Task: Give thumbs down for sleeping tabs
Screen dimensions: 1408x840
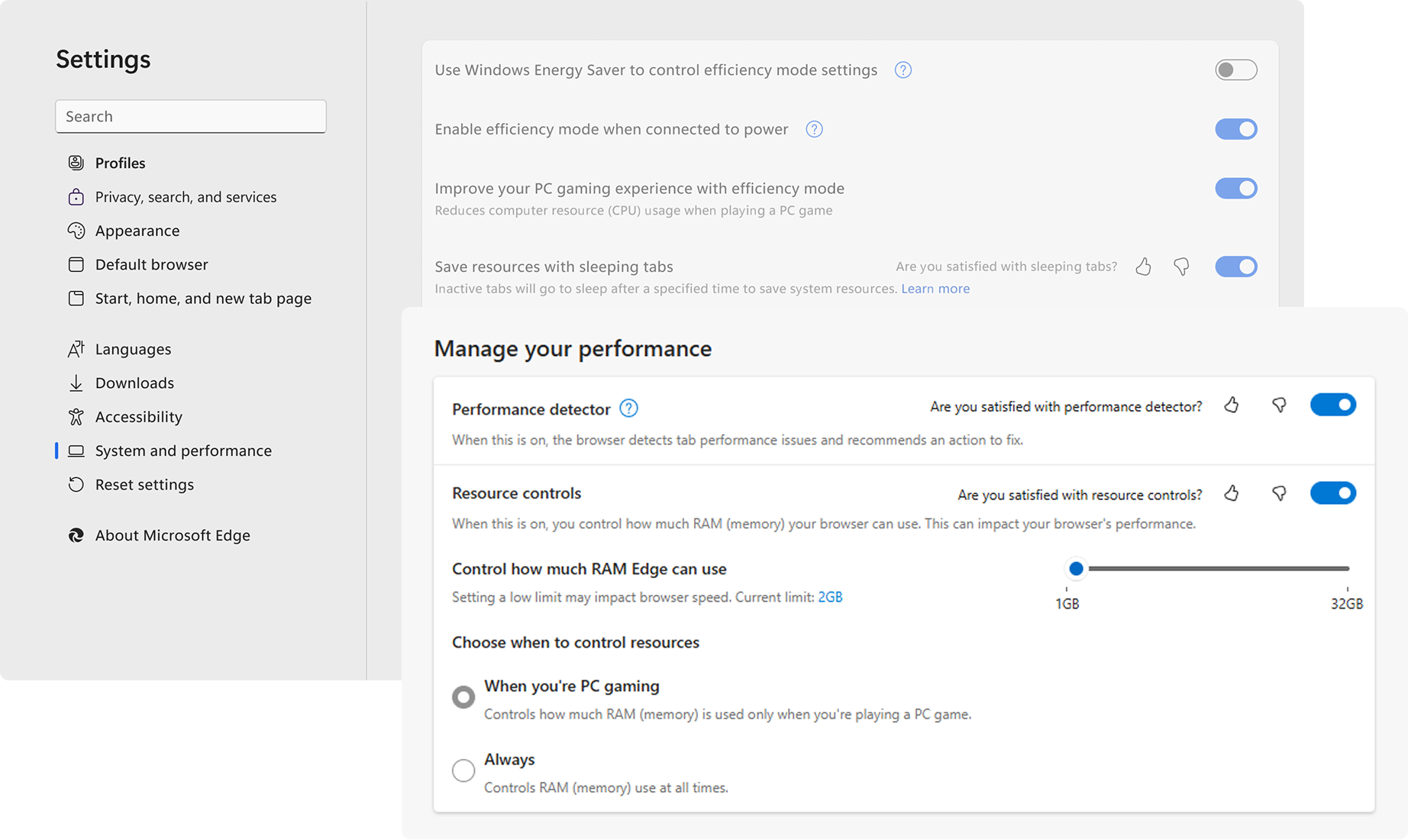Action: pyautogui.click(x=1181, y=266)
